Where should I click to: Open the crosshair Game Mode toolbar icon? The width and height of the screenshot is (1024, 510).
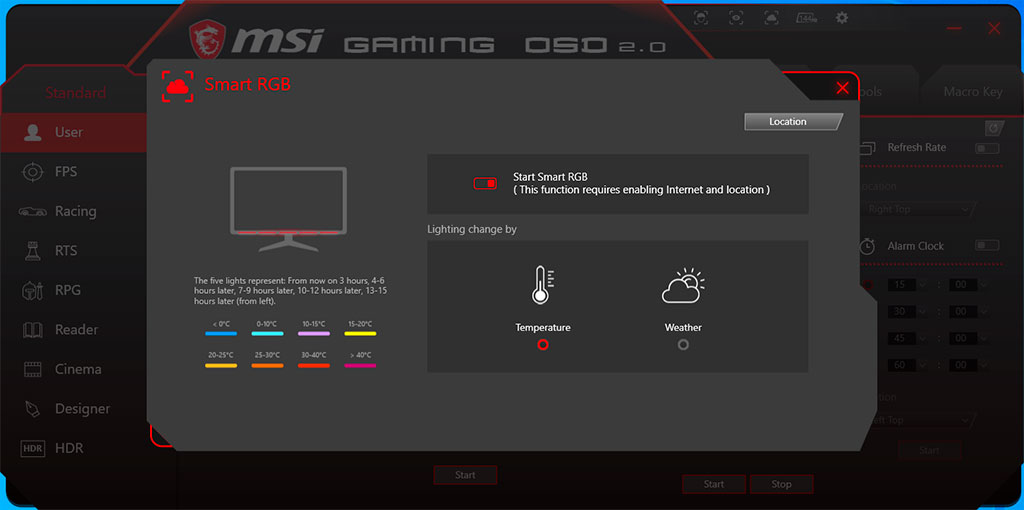pos(701,18)
